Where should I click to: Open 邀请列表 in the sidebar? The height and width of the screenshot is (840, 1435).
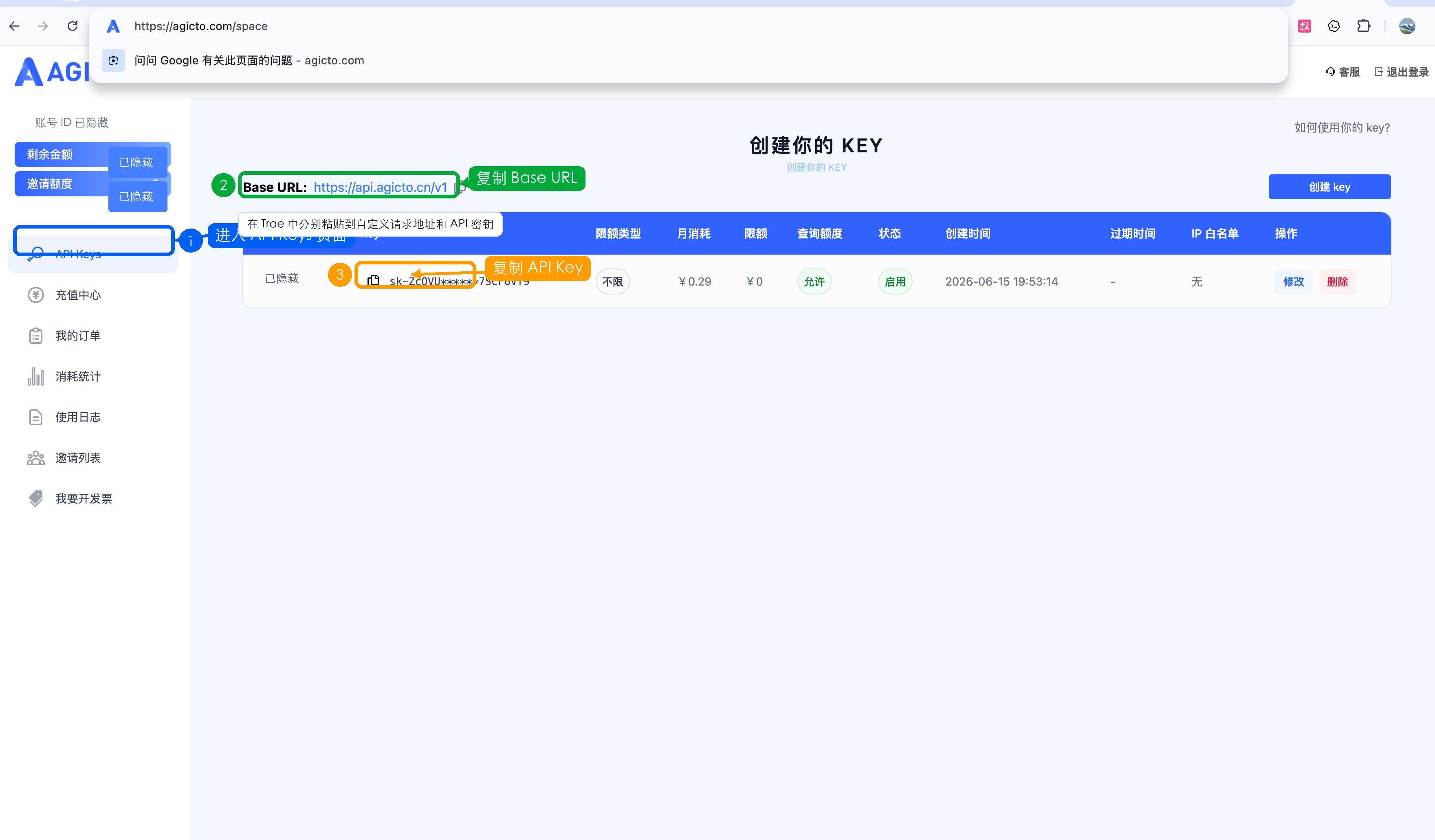[93, 458]
